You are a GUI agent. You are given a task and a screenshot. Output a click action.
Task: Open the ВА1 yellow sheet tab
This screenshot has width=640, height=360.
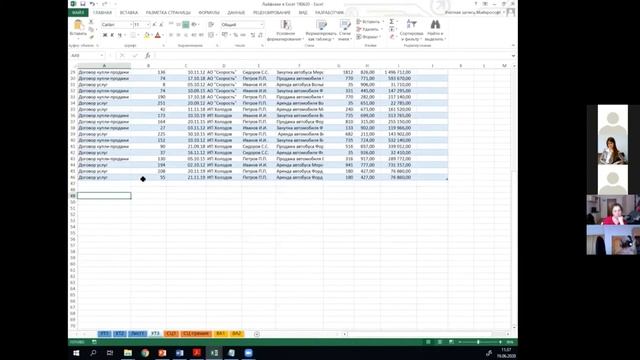(220, 334)
